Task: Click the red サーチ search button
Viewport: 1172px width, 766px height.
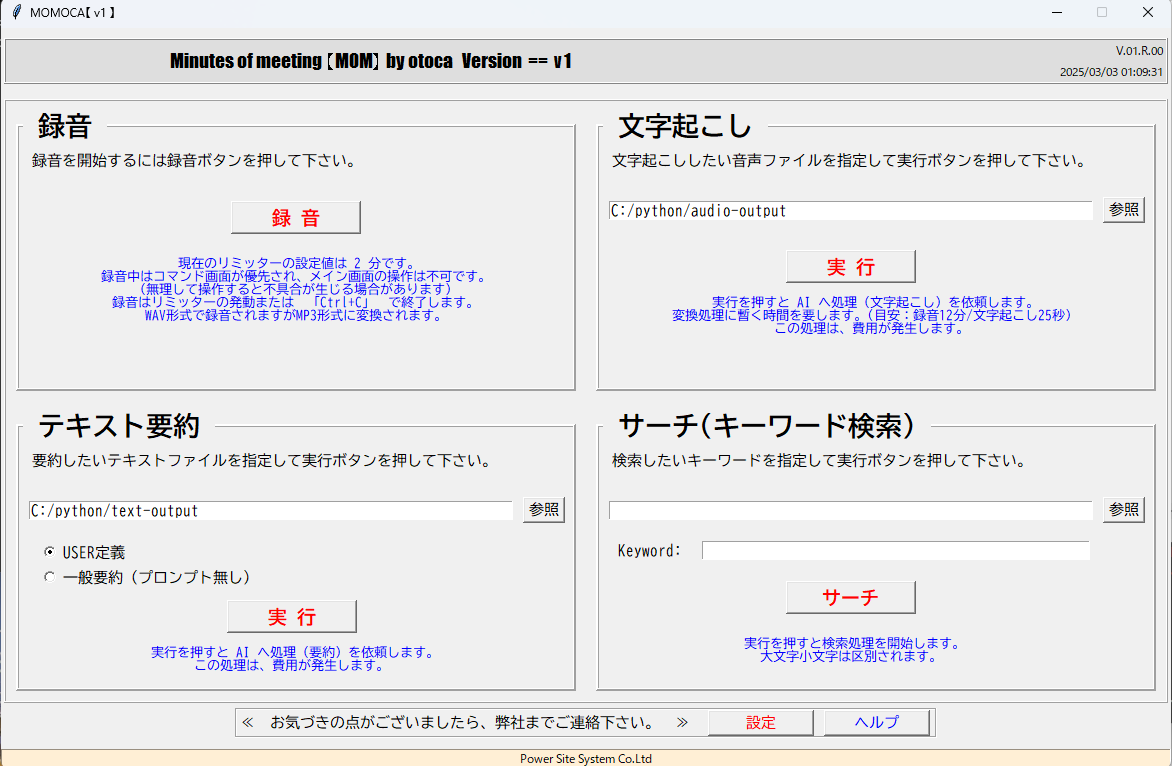Action: coord(850,597)
